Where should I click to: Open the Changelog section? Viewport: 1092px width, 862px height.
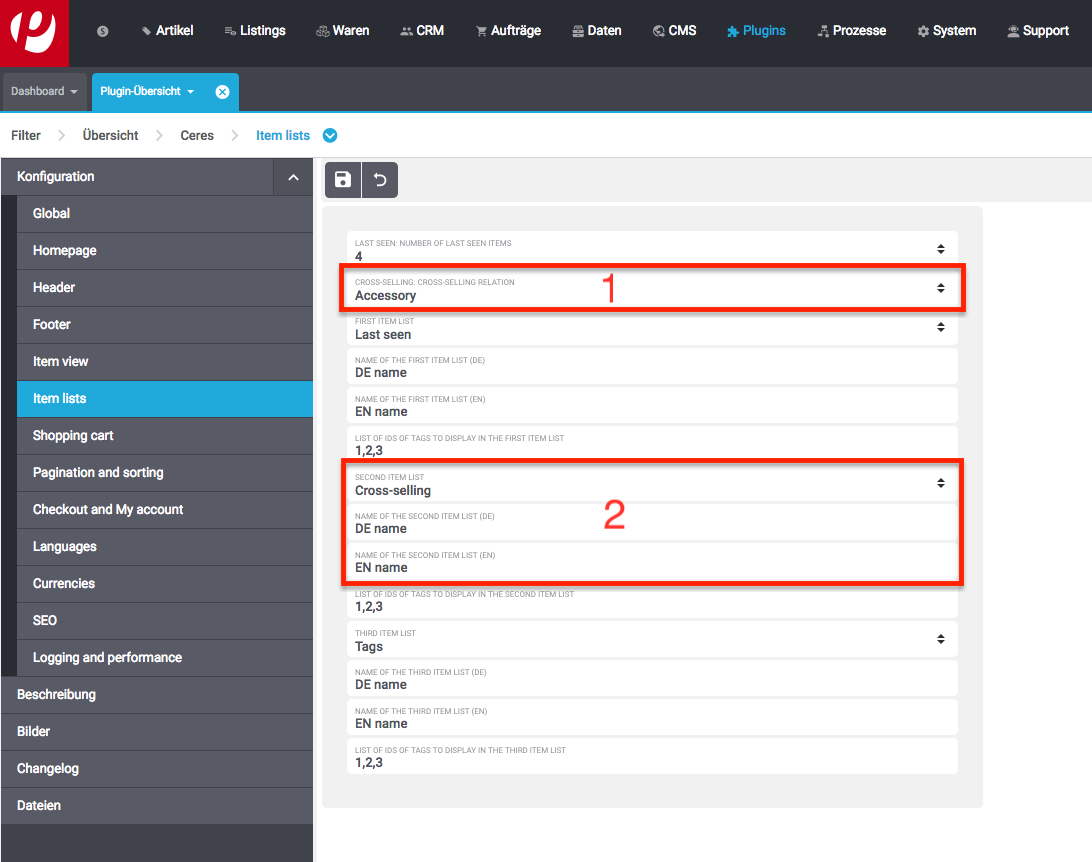coord(48,768)
